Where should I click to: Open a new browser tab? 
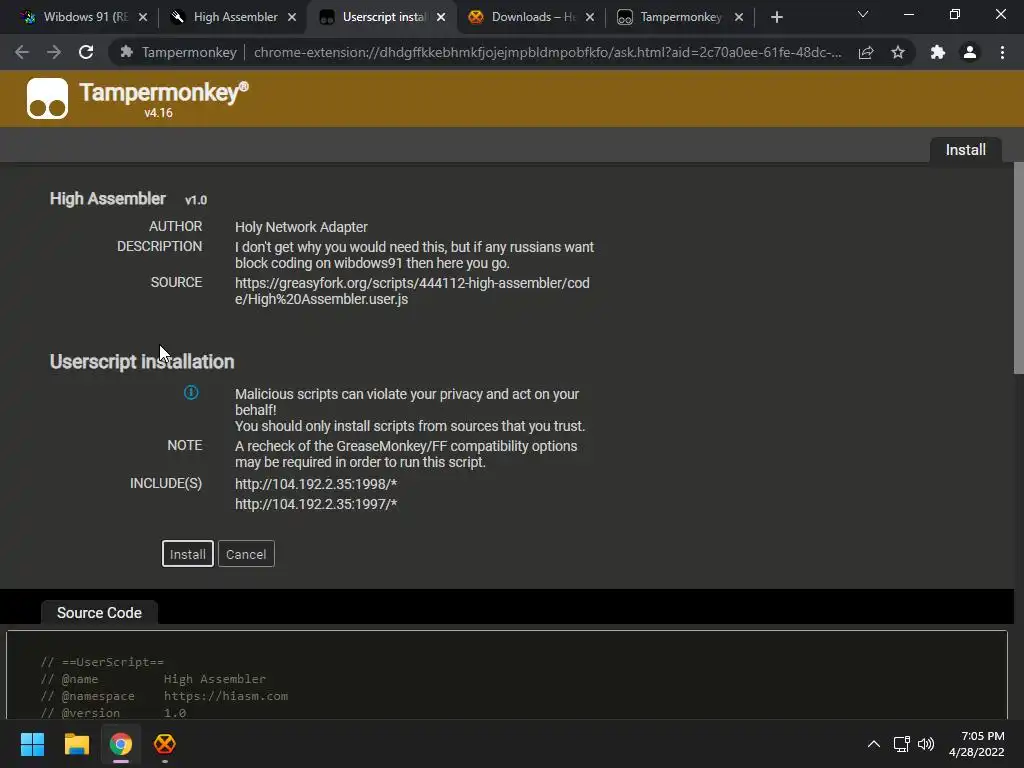tap(776, 17)
